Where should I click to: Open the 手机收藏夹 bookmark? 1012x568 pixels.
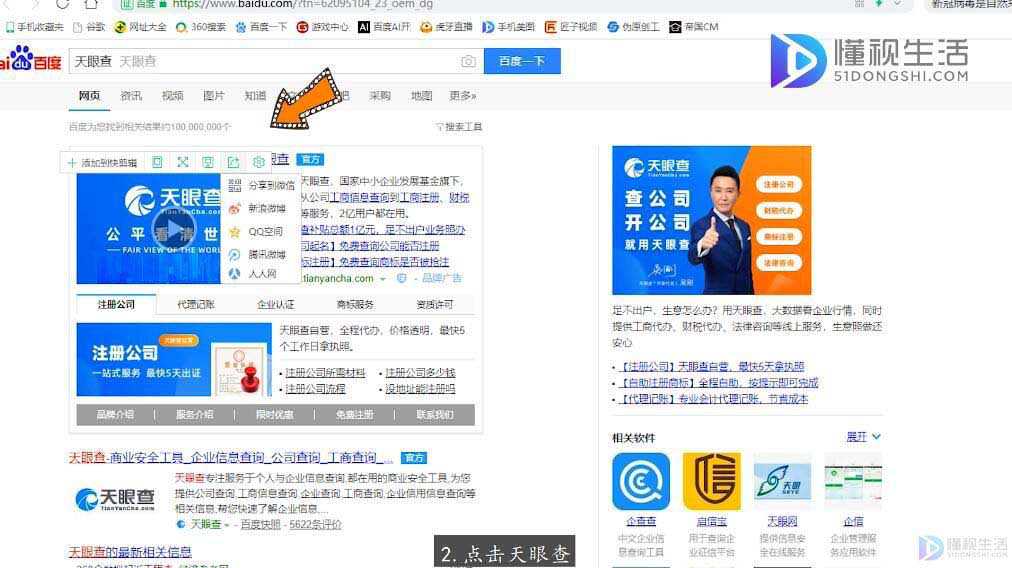35,26
